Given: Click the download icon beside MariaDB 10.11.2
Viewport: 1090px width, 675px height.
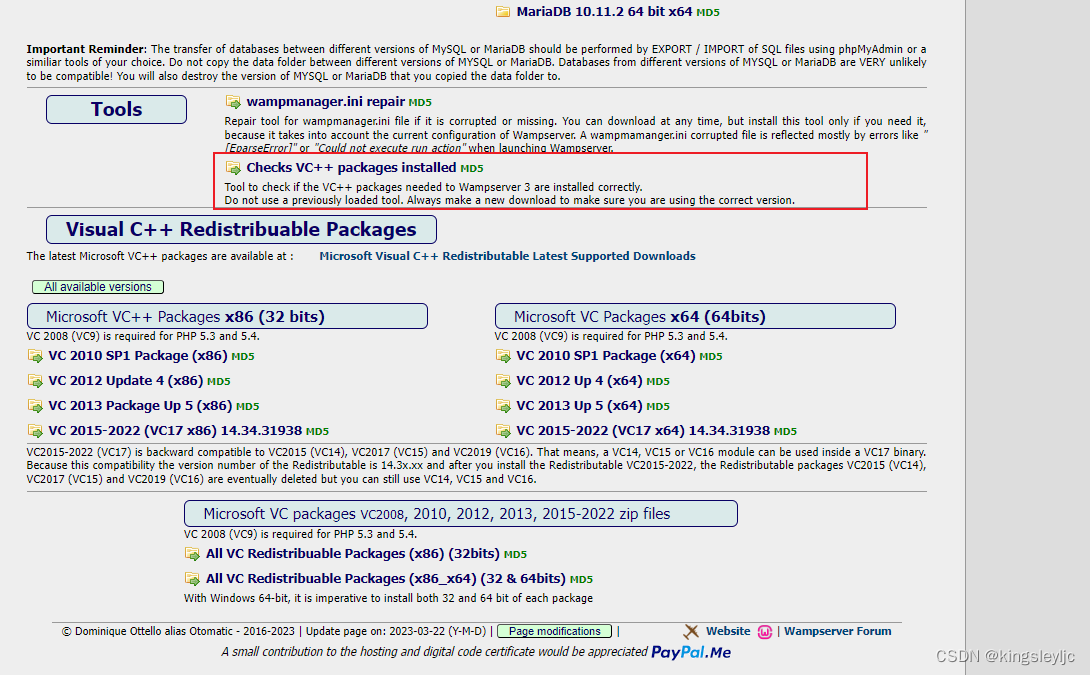Looking at the screenshot, I should (503, 13).
